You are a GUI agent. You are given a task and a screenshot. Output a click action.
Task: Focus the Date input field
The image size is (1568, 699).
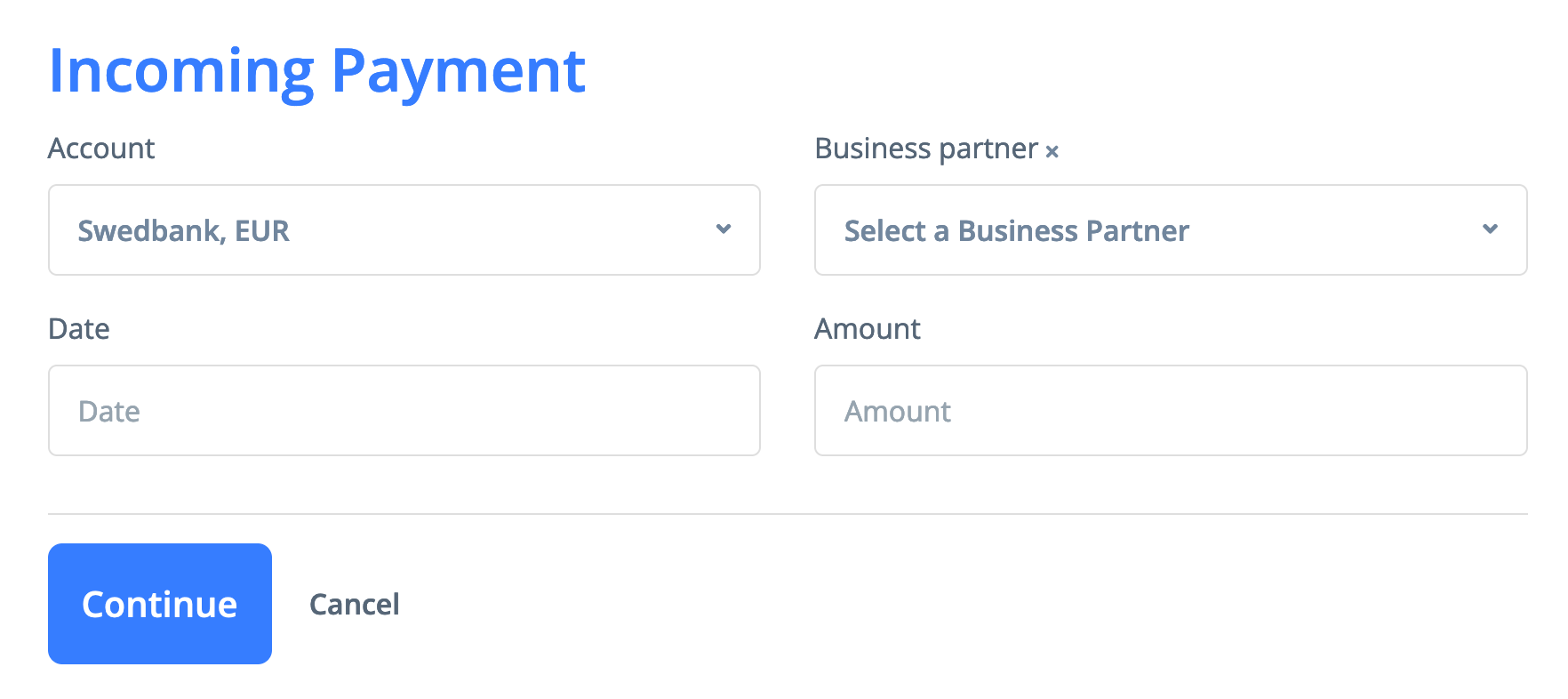pyautogui.click(x=404, y=411)
